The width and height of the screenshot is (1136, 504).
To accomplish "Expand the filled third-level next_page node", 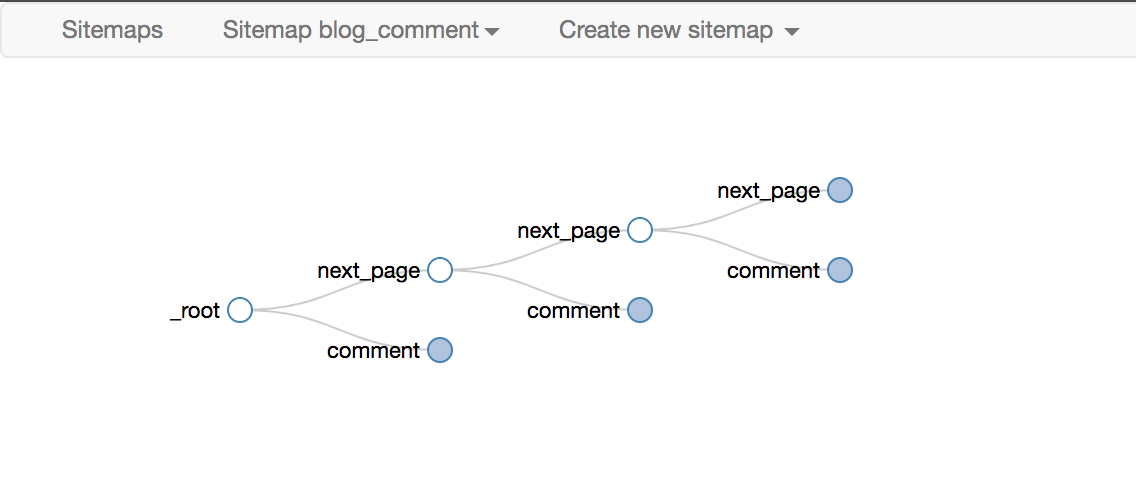I will coord(840,190).
